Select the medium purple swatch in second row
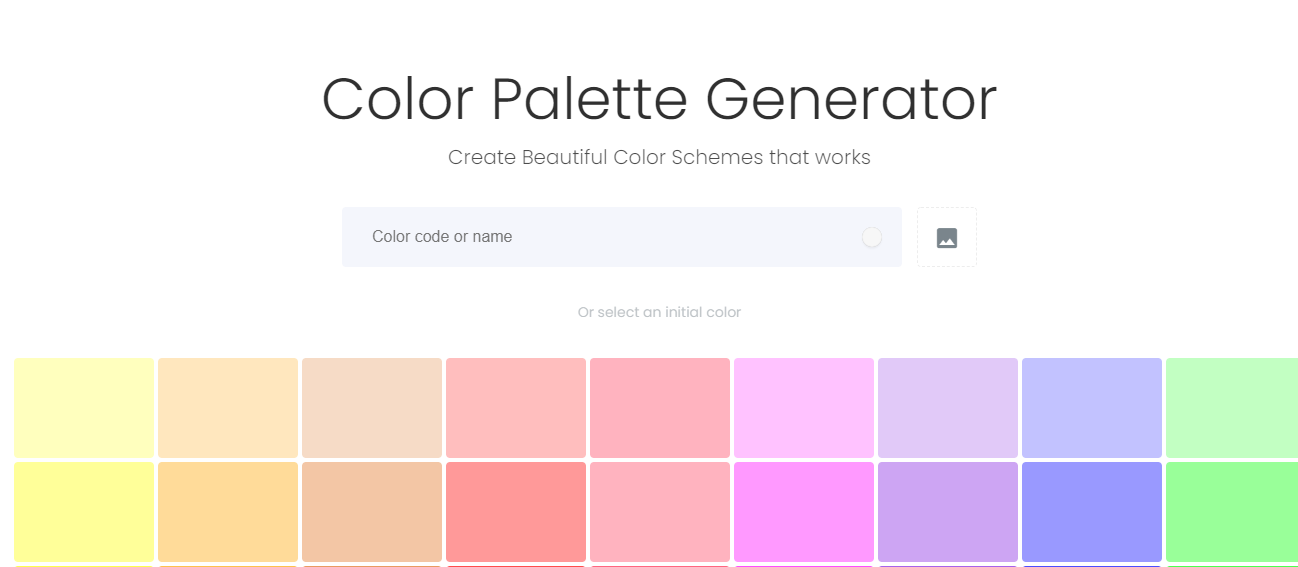 coord(948,511)
